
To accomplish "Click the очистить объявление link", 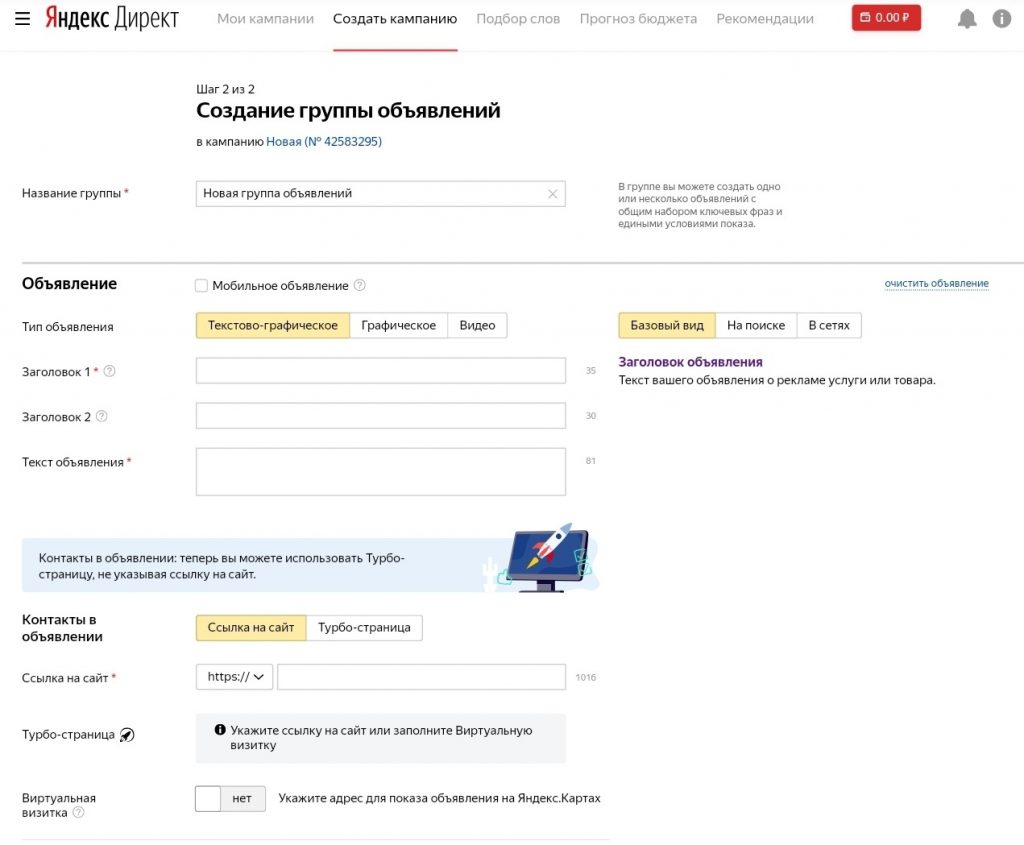I will pos(936,284).
